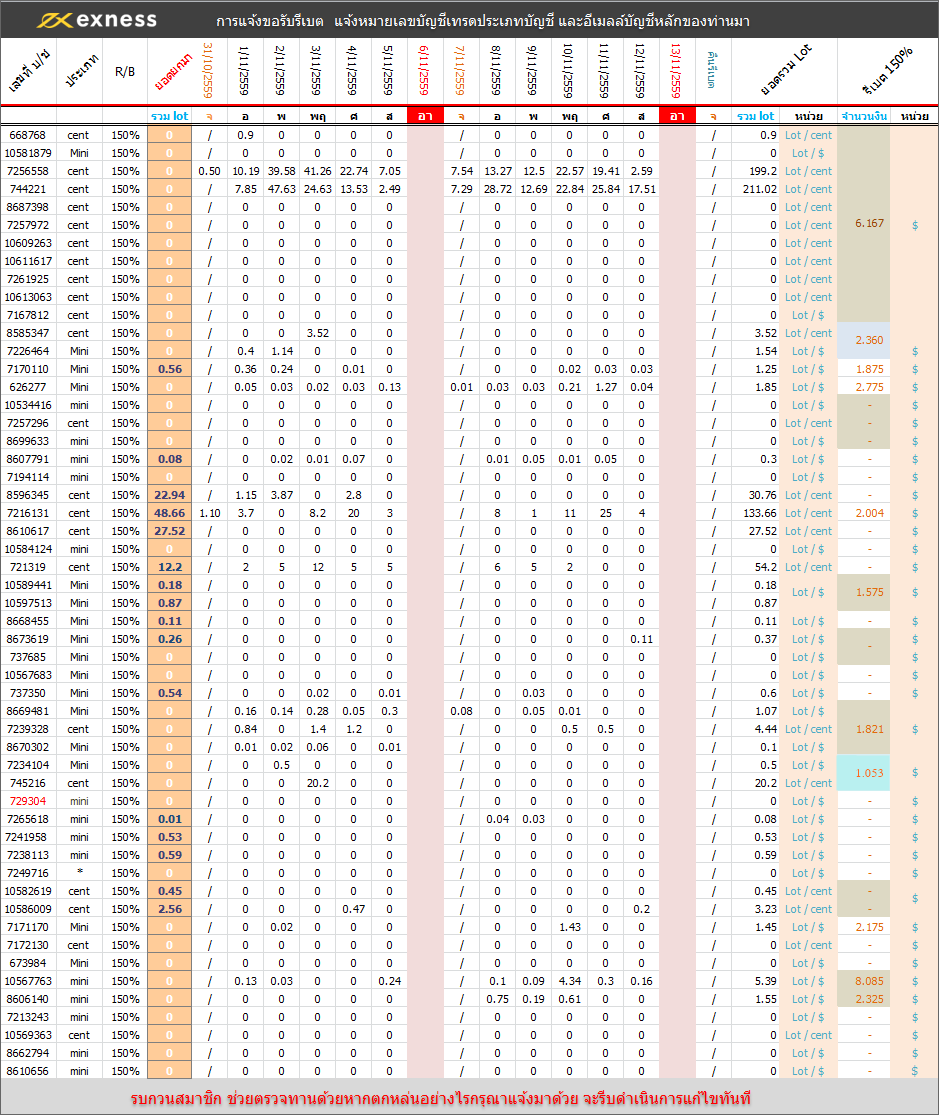The height and width of the screenshot is (1115, 939).
Task: Click account number 7171170
Action: point(28,927)
